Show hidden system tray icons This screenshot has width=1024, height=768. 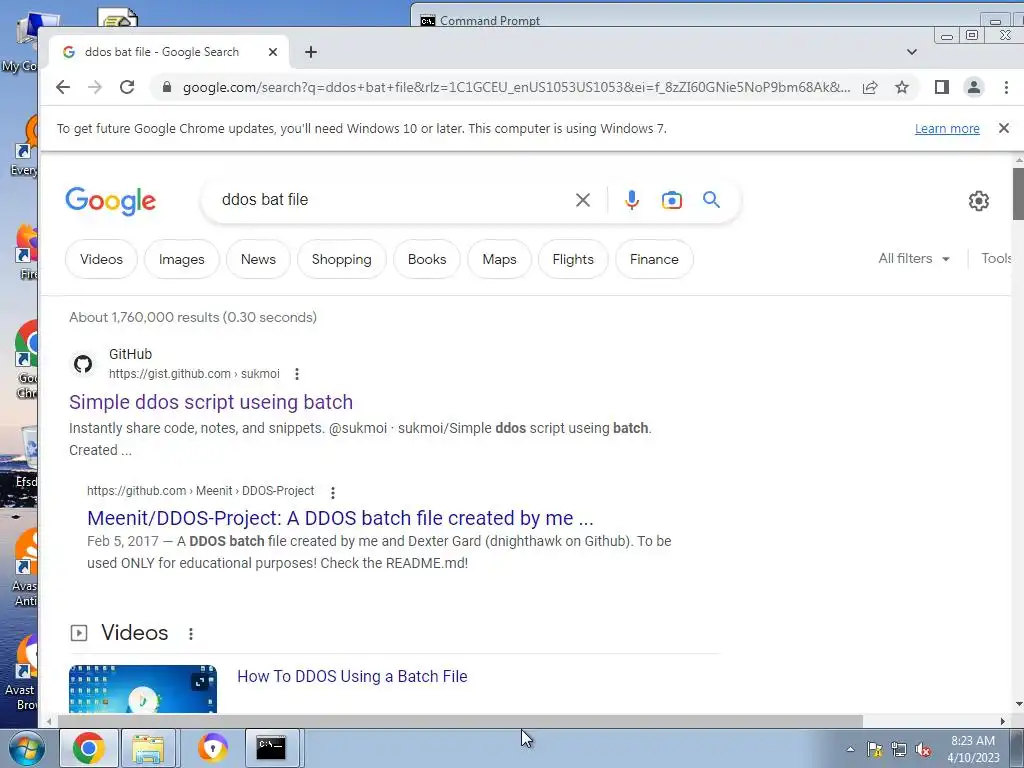click(x=850, y=749)
